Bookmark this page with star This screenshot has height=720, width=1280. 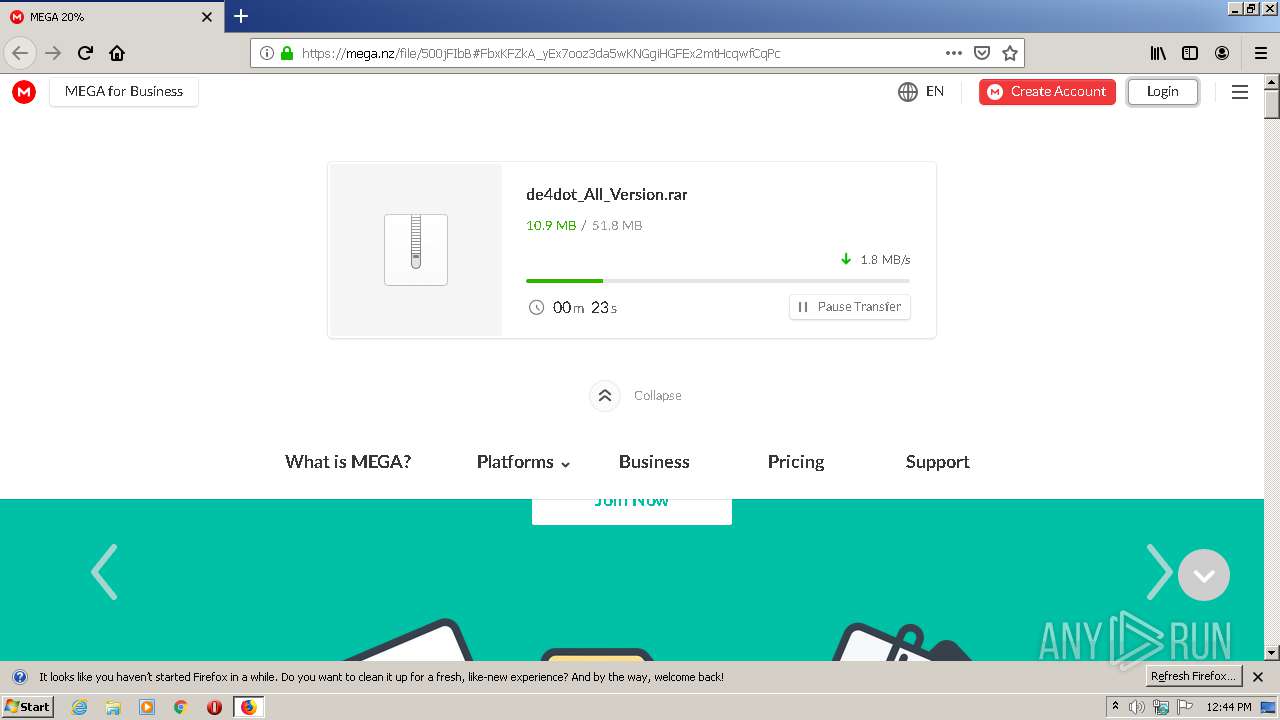coord(1010,53)
